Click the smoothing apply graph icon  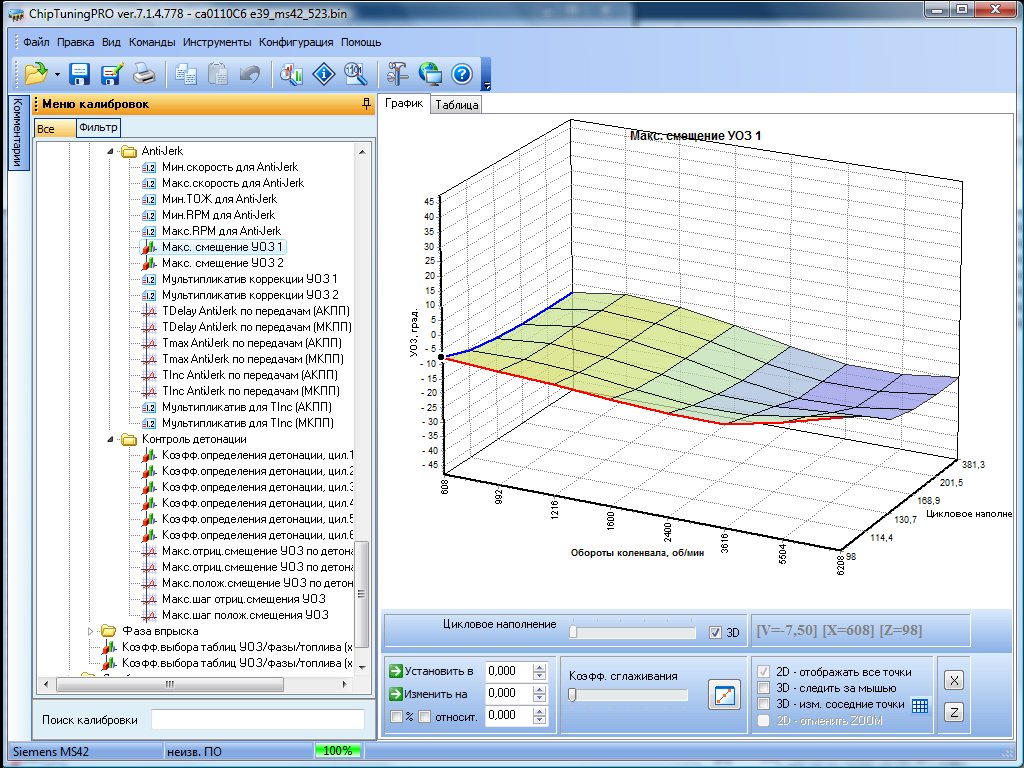click(x=723, y=694)
